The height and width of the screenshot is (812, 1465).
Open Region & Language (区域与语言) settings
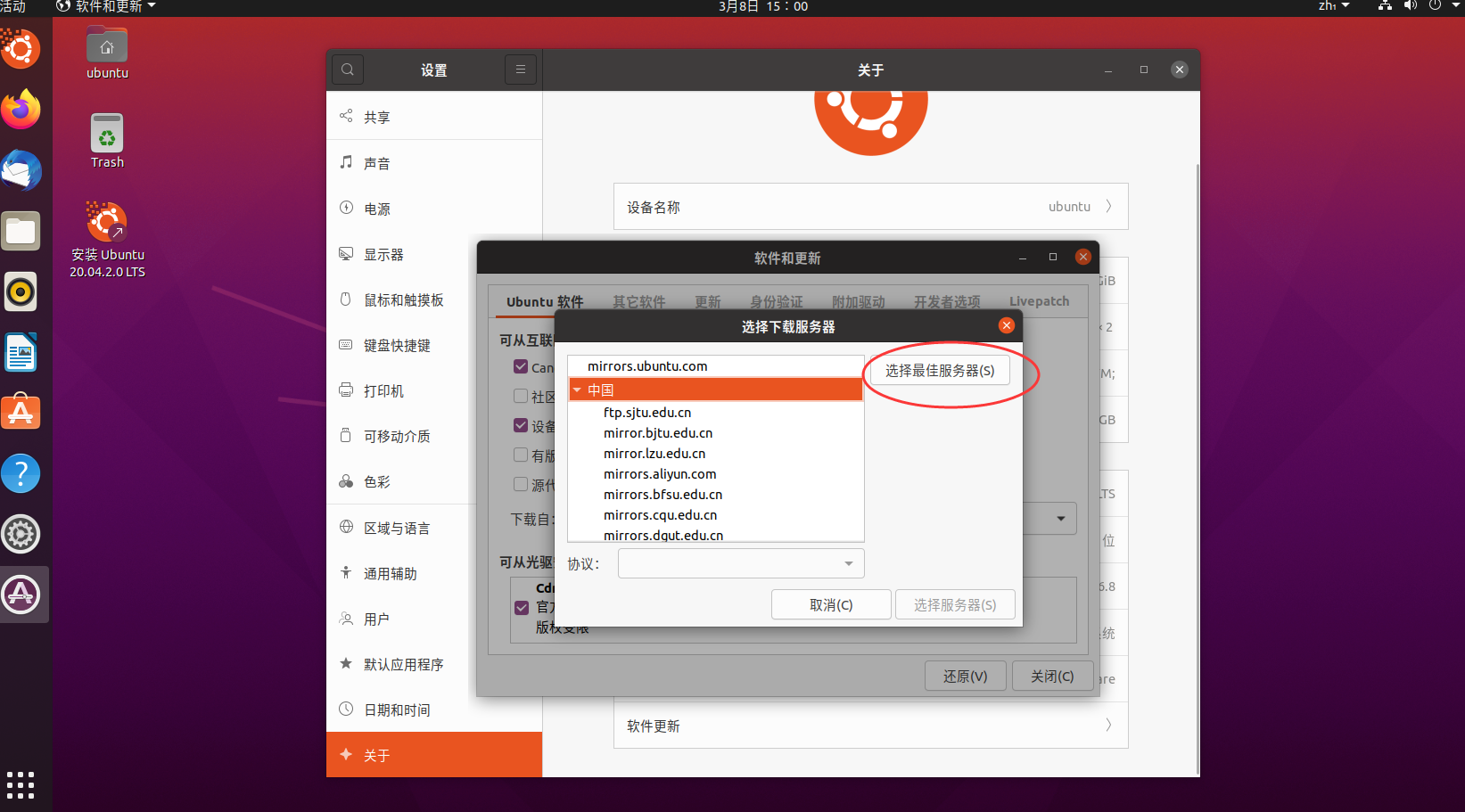[401, 528]
